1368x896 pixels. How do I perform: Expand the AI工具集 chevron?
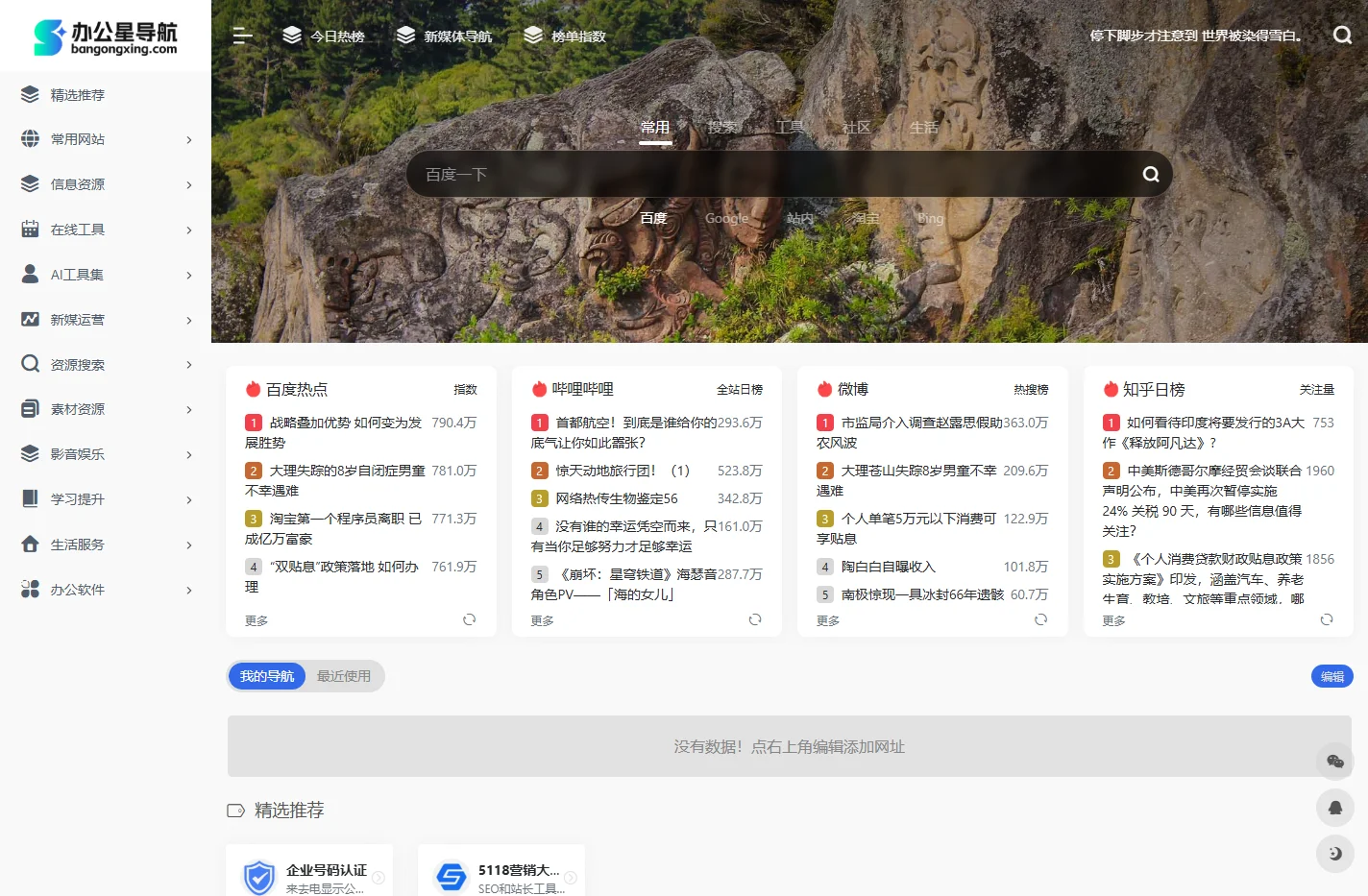[x=188, y=275]
